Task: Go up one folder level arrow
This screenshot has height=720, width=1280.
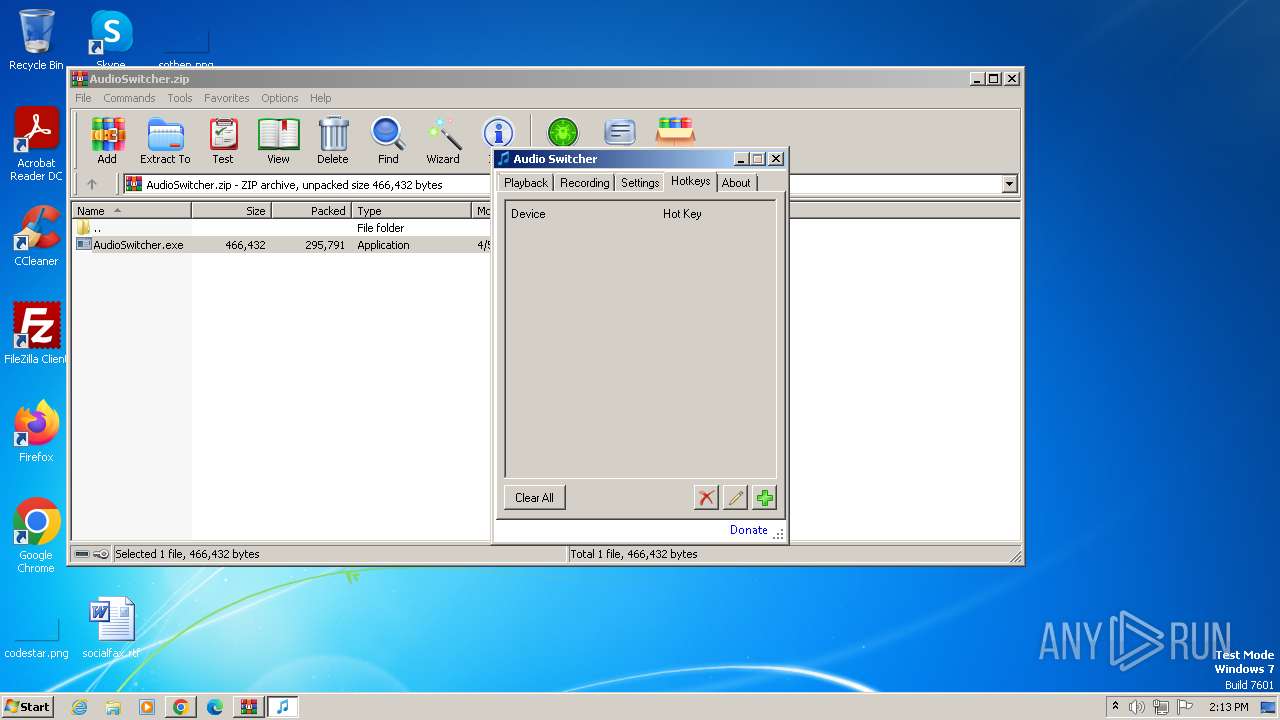Action: (92, 184)
